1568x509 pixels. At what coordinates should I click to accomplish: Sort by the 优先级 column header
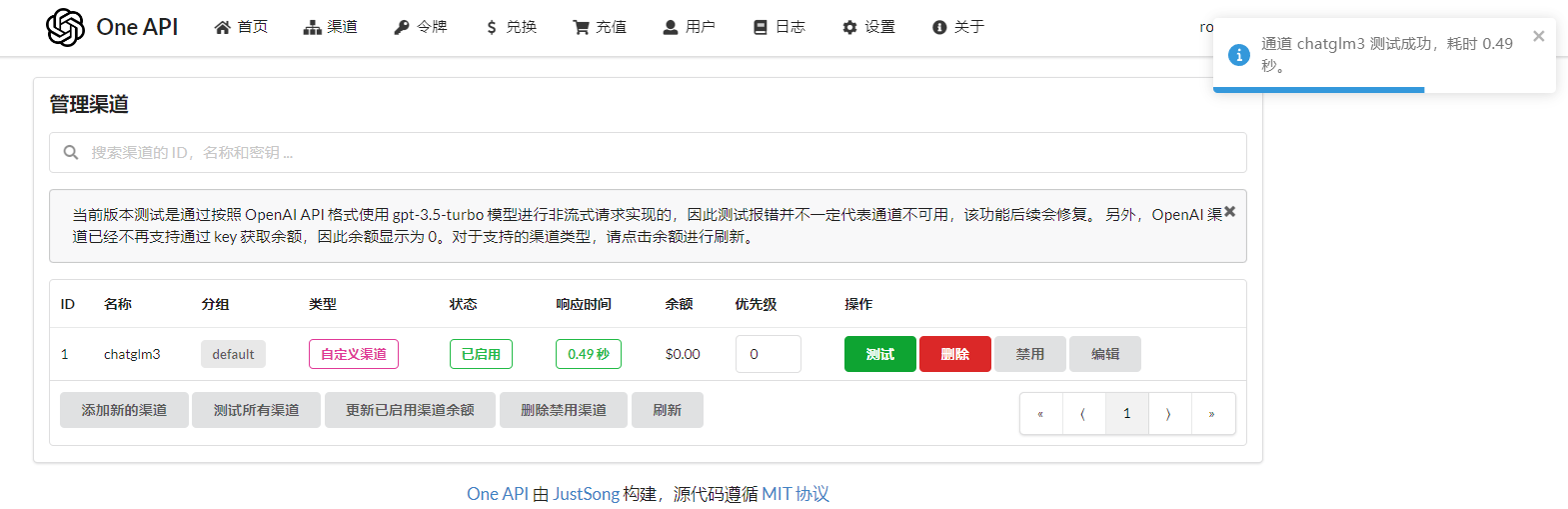coord(756,304)
